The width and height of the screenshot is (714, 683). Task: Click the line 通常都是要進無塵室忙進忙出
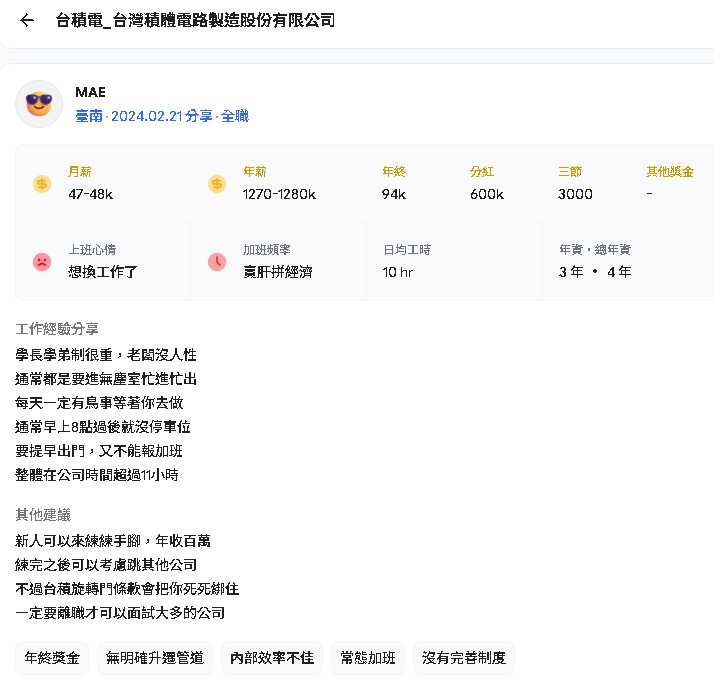click(x=106, y=379)
